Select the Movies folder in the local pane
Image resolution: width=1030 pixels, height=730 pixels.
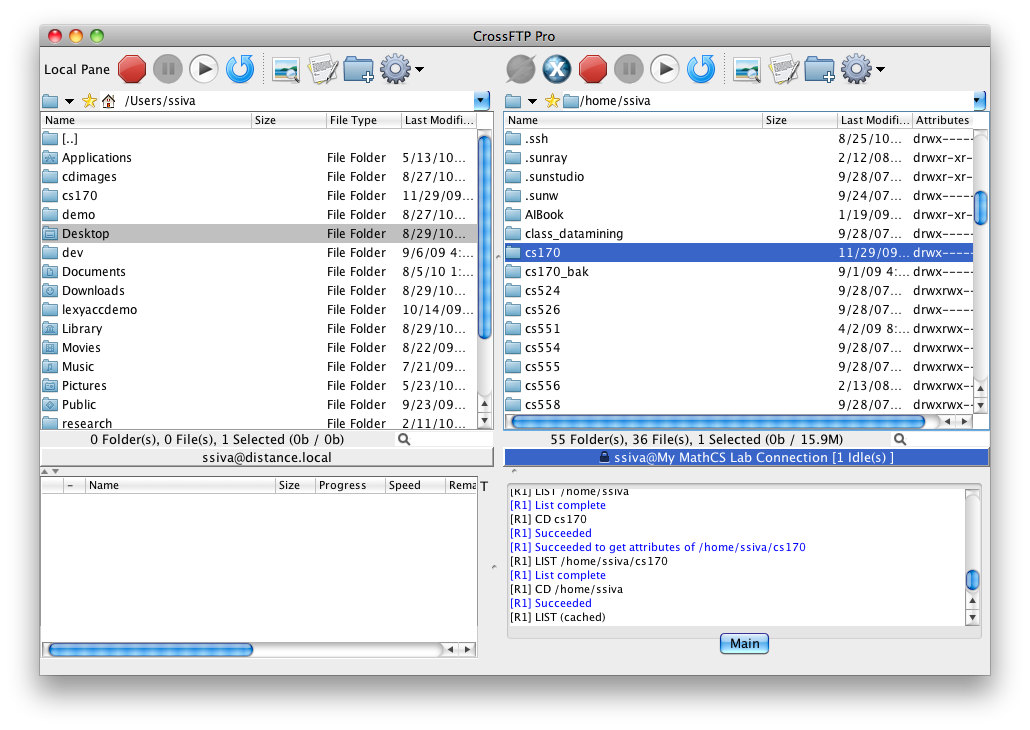click(259, 348)
